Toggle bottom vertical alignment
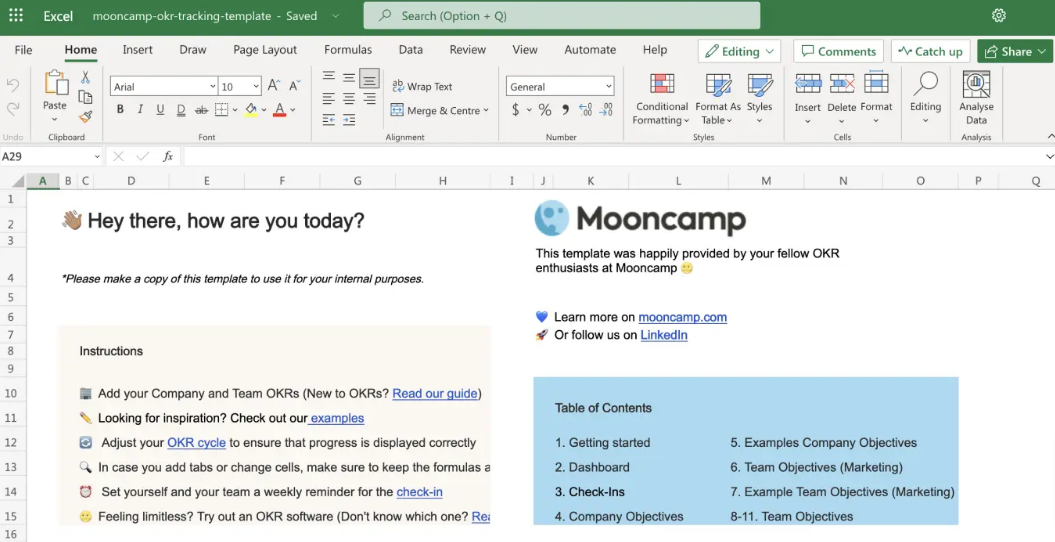Image resolution: width=1055 pixels, height=542 pixels. tap(369, 79)
